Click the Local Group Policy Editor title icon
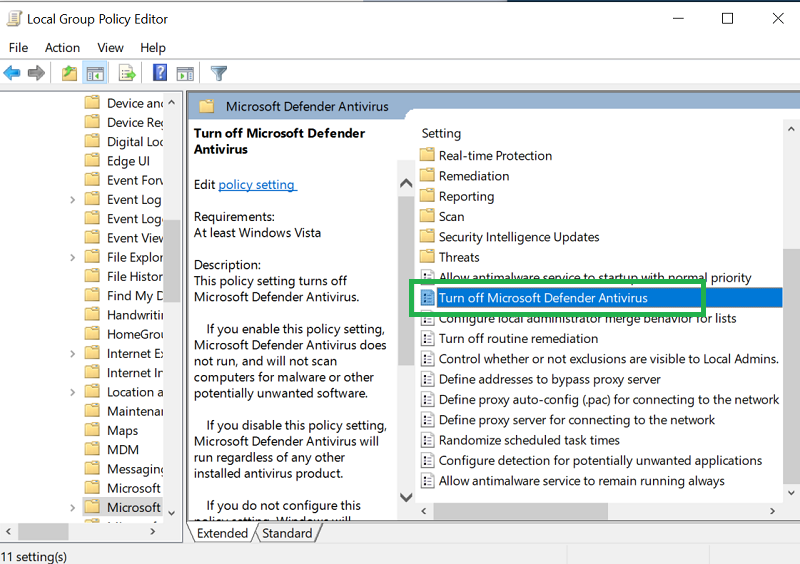800x564 pixels. 14,19
